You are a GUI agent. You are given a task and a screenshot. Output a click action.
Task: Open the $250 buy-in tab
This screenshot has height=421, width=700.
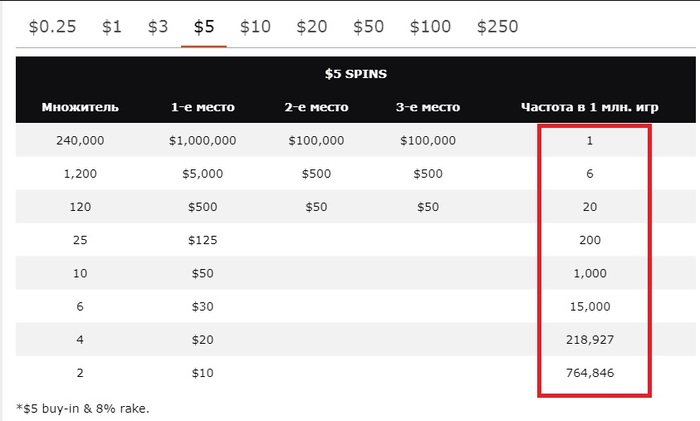click(x=498, y=27)
